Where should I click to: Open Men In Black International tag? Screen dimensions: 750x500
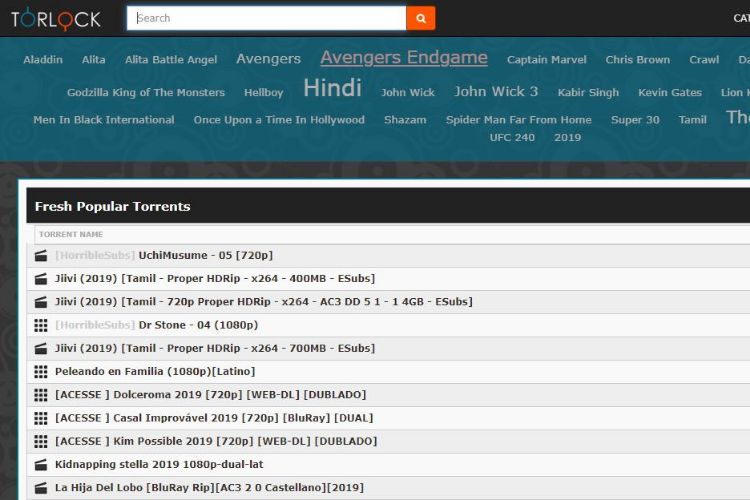click(x=104, y=120)
